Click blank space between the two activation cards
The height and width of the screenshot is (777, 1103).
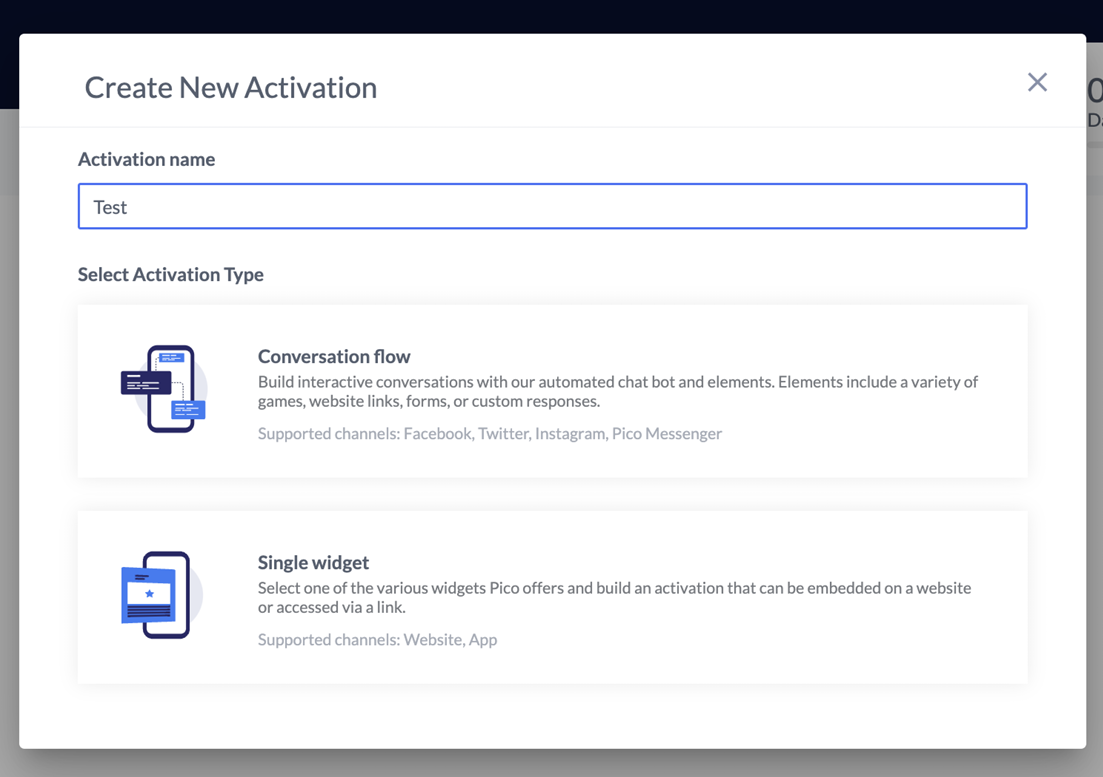click(552, 494)
